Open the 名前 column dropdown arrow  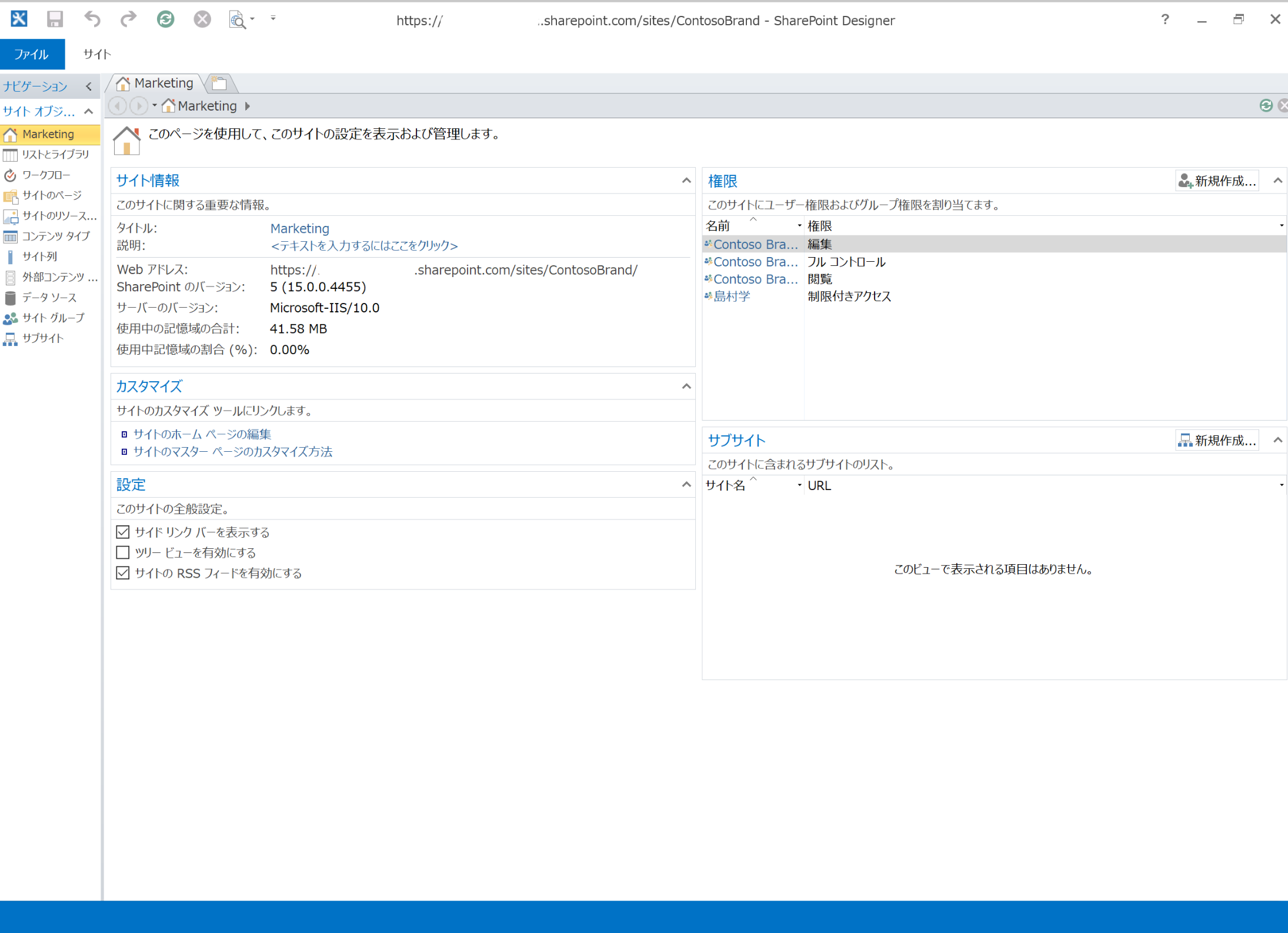pos(799,226)
